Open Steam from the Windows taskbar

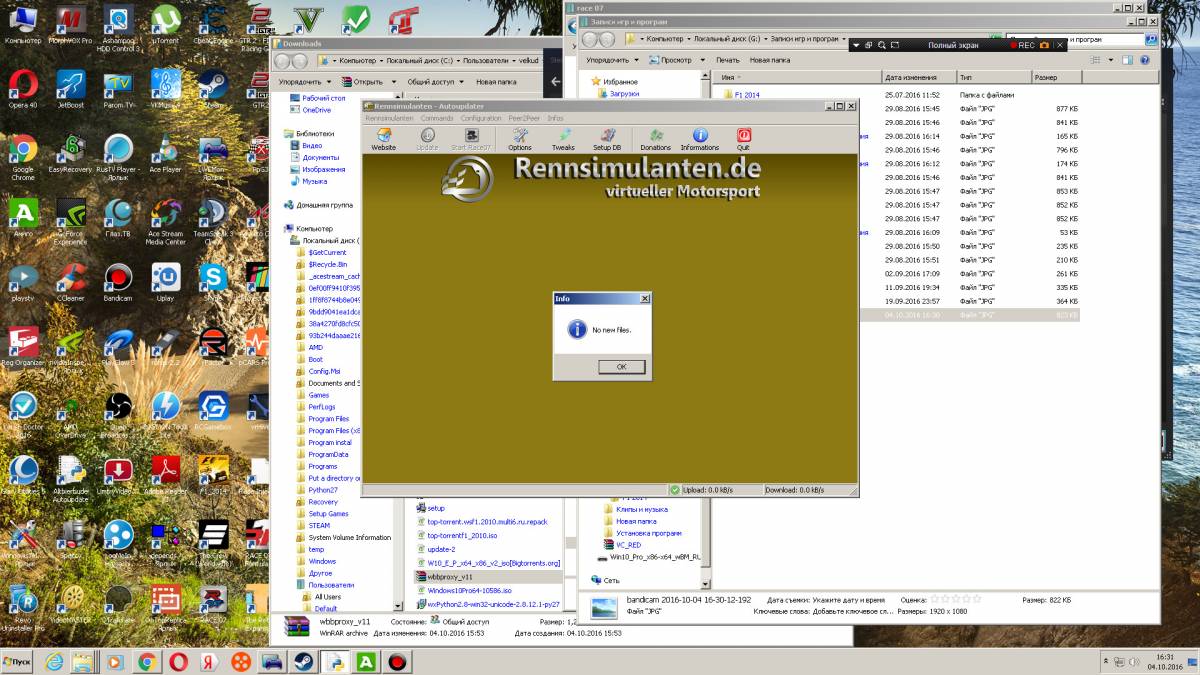[x=302, y=662]
